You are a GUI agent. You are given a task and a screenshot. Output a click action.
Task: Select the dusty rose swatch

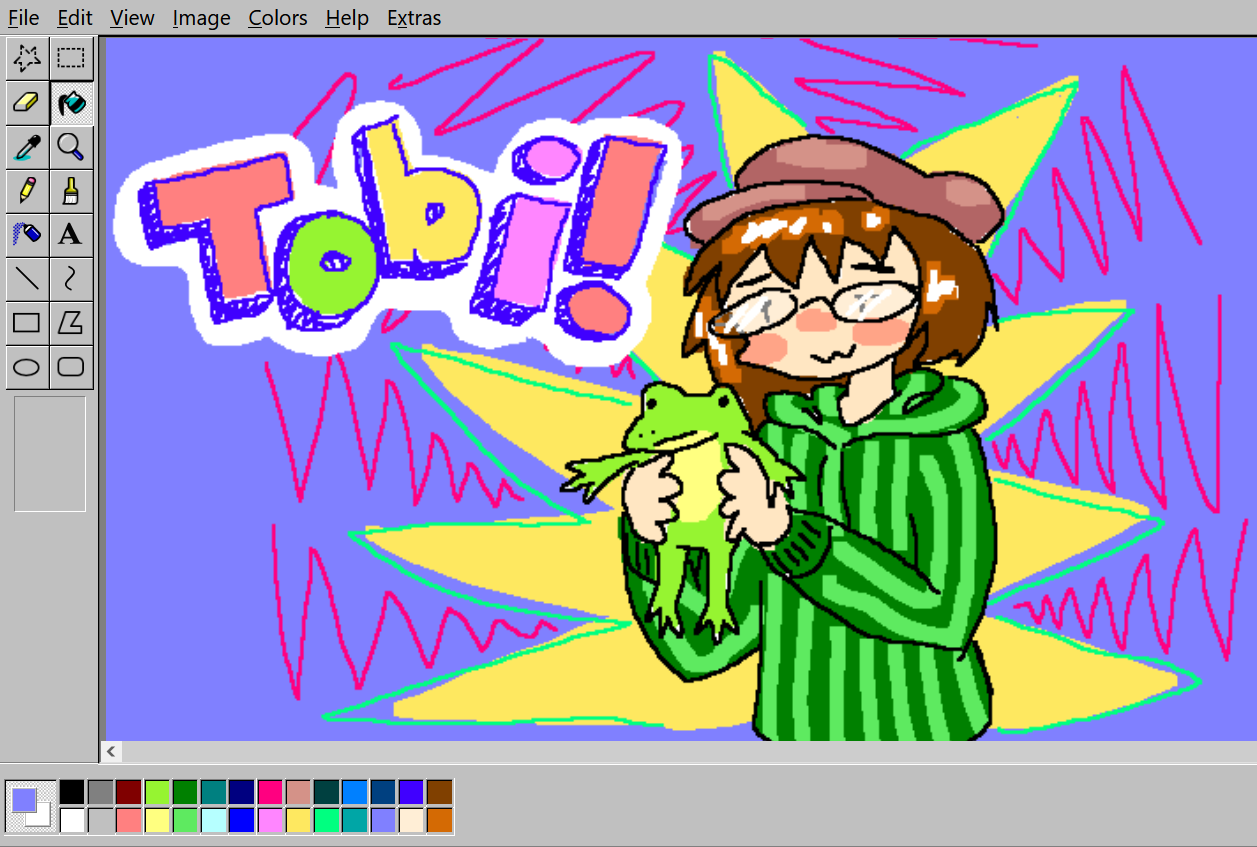[298, 792]
